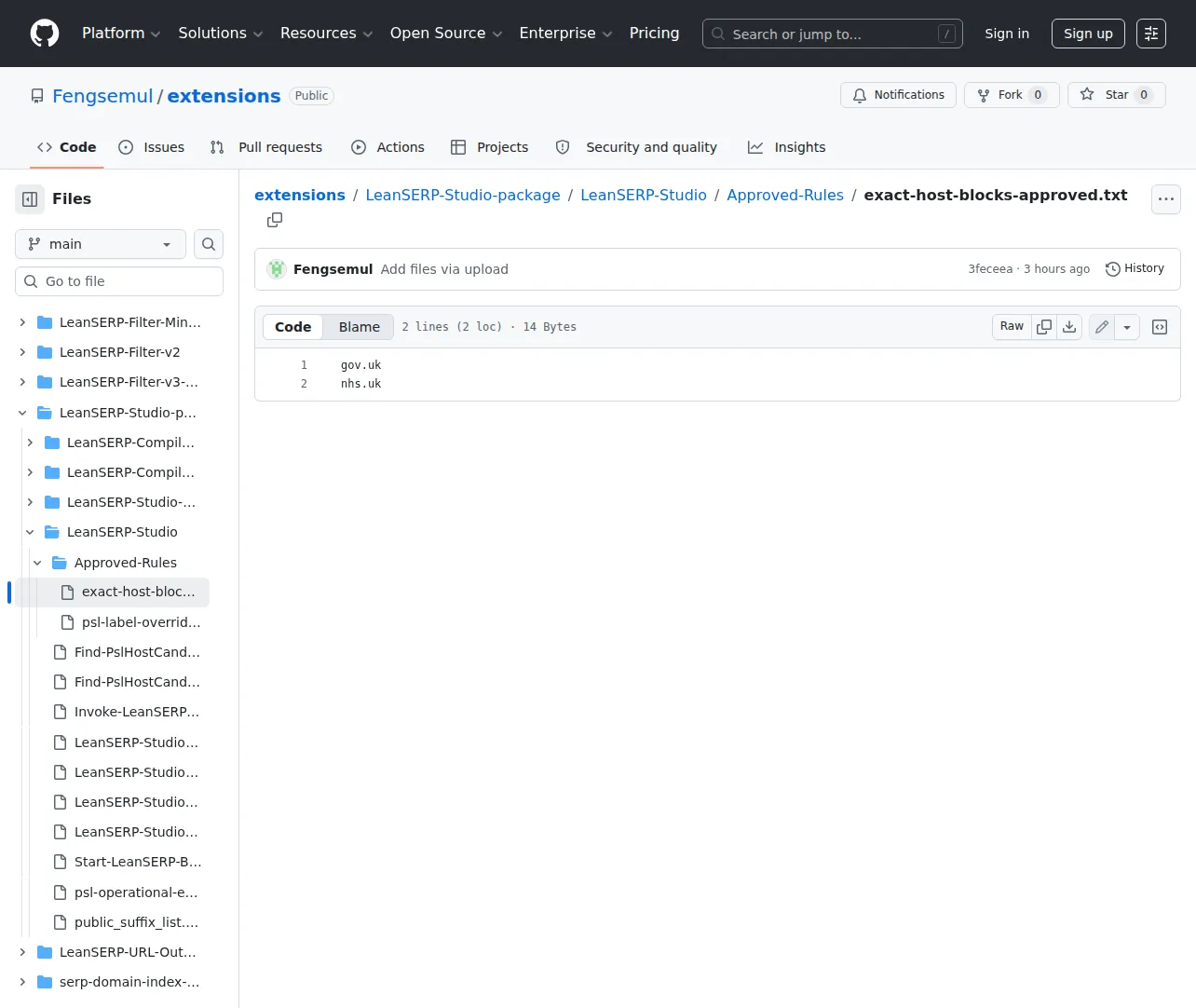This screenshot has width=1196, height=1008.
Task: Star the extensions repository
Action: (x=1116, y=95)
